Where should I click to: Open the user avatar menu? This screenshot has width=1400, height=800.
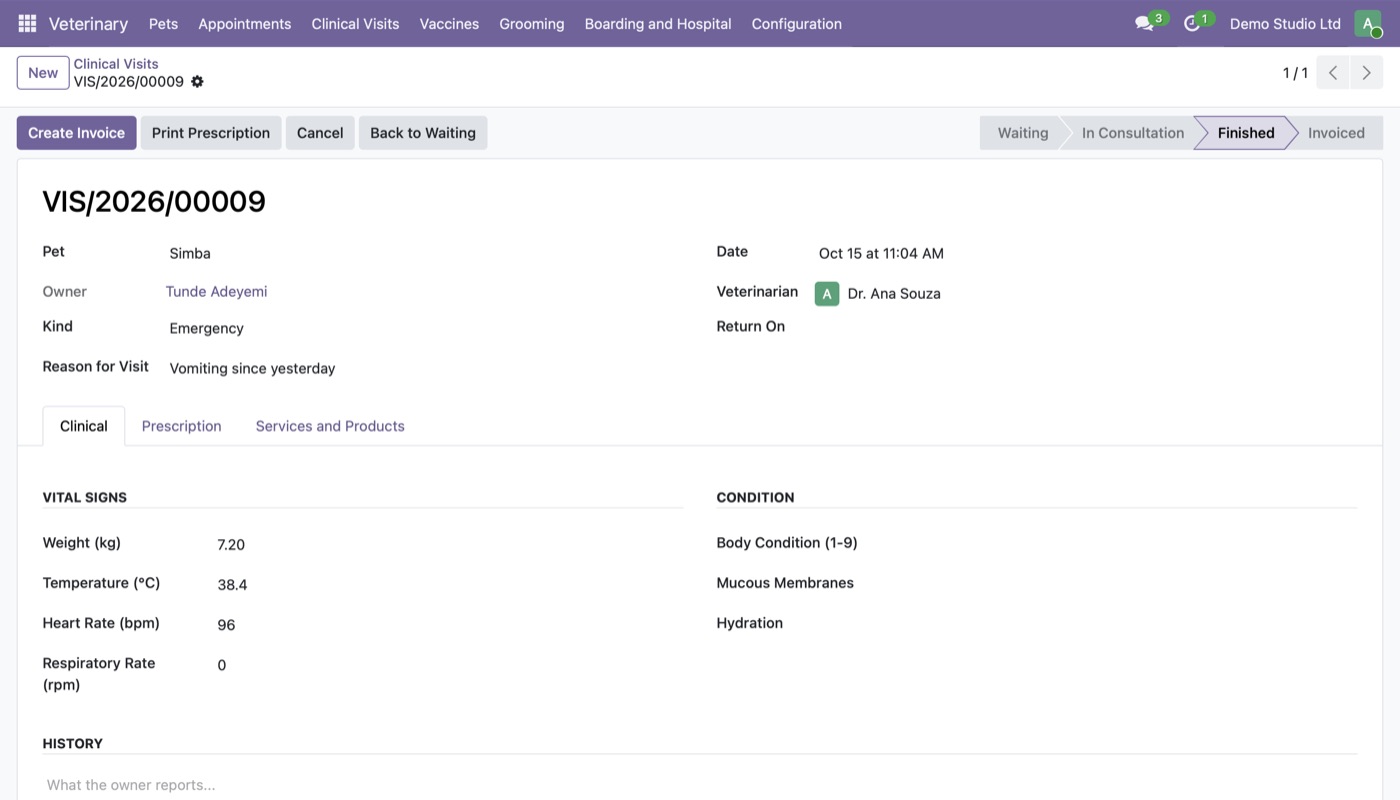(x=1367, y=23)
